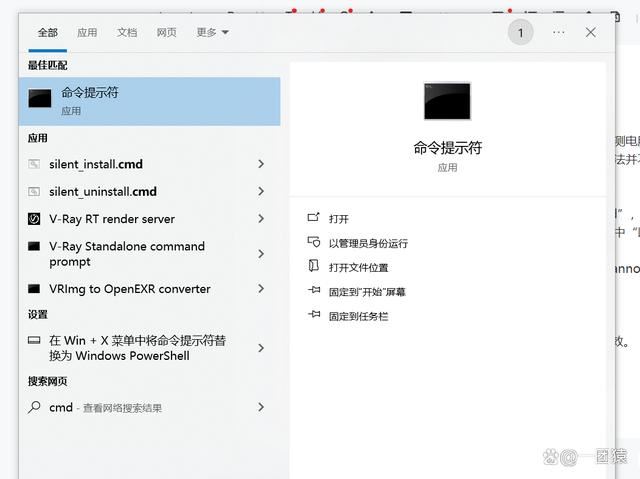
Task: Click the V-Ray RT render server icon
Action: pos(34,219)
